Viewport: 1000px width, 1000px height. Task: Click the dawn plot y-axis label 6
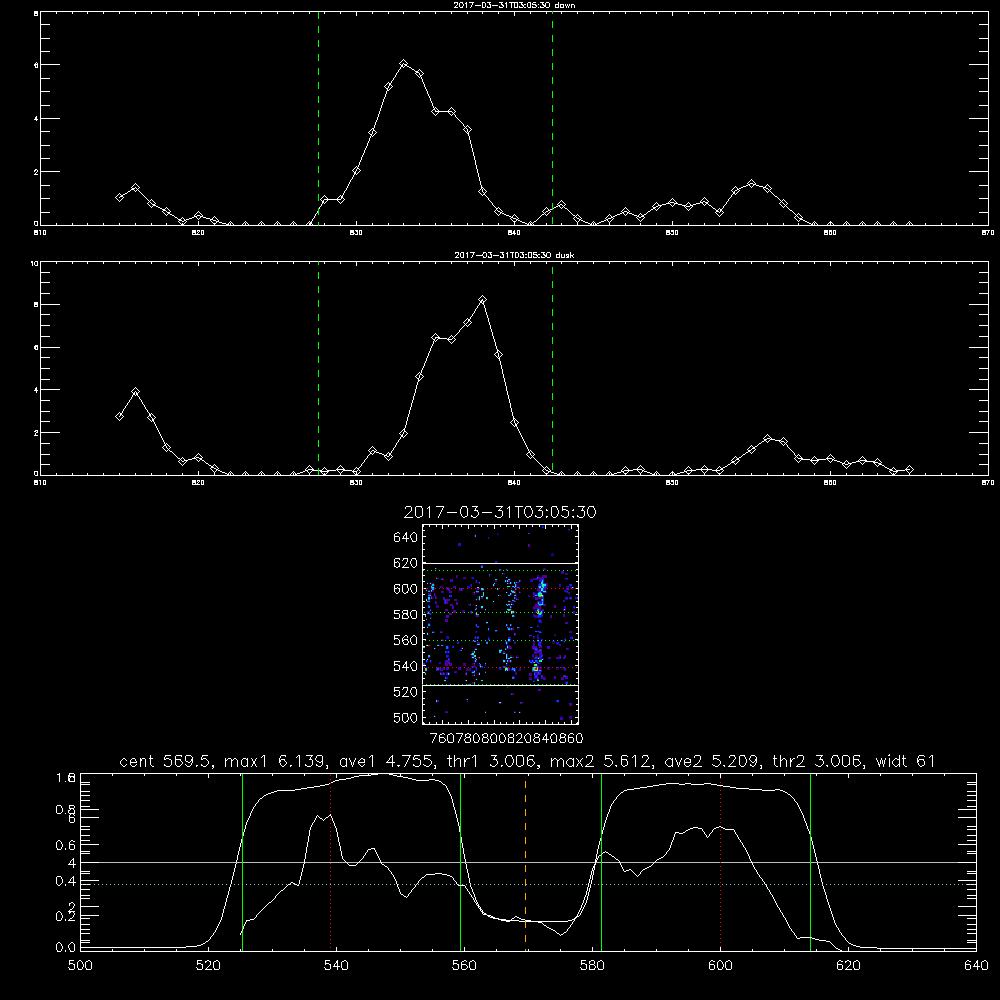[x=36, y=65]
